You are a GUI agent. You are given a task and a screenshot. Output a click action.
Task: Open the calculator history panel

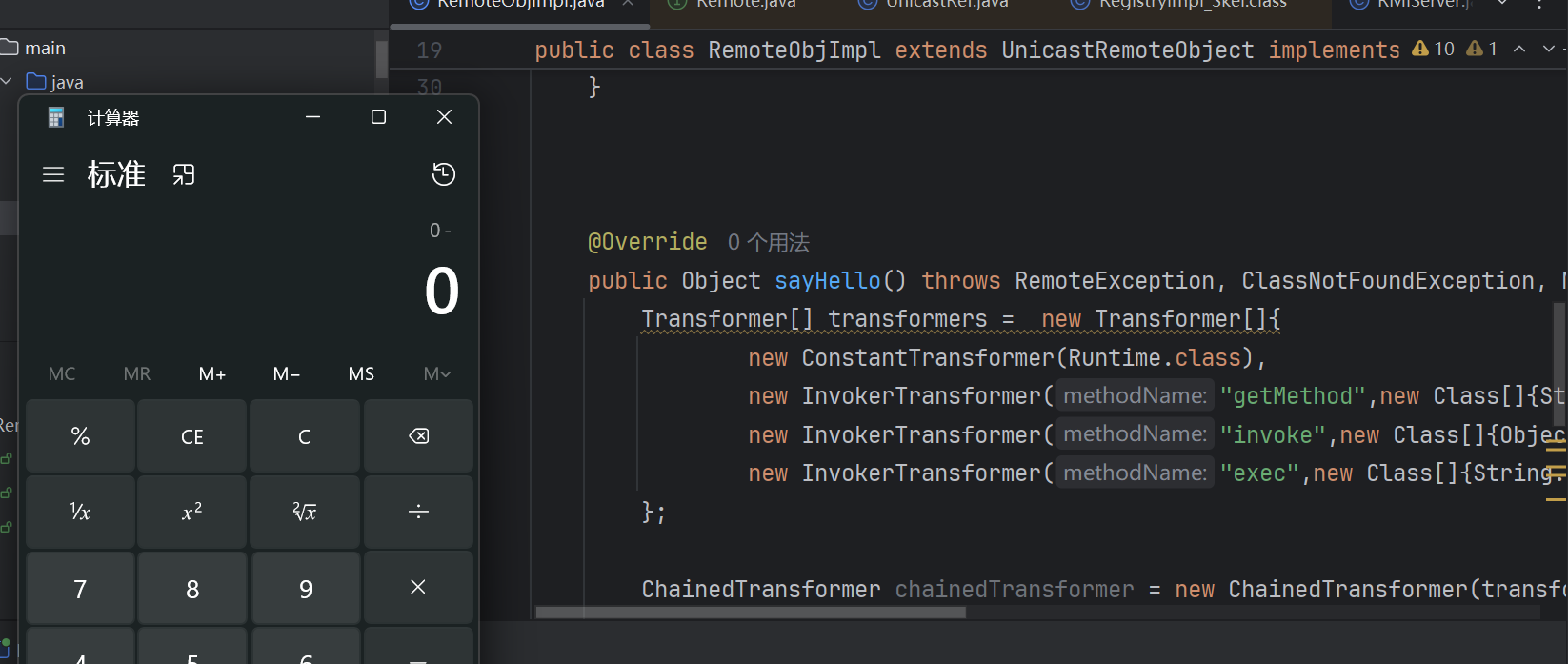[x=444, y=174]
